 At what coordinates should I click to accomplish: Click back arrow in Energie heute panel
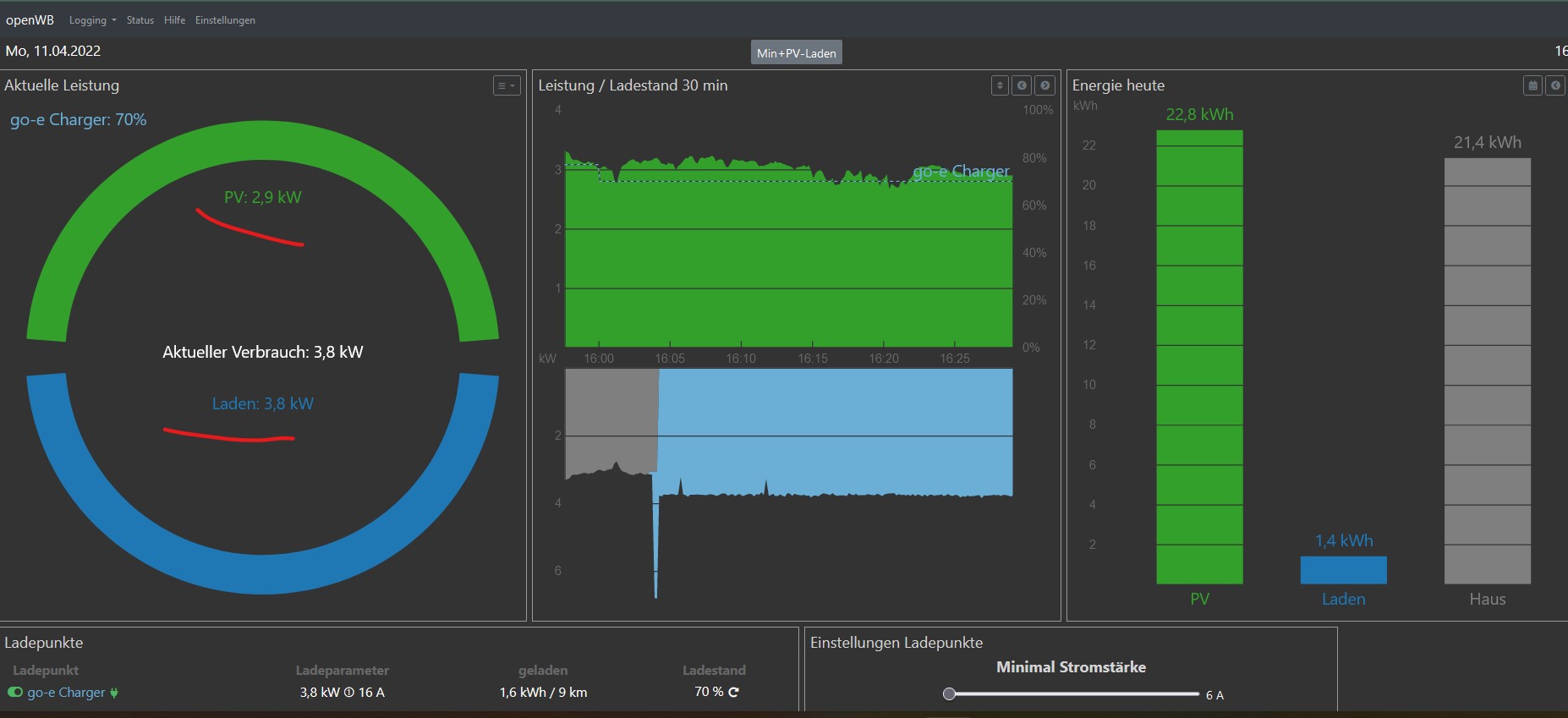pos(1555,85)
